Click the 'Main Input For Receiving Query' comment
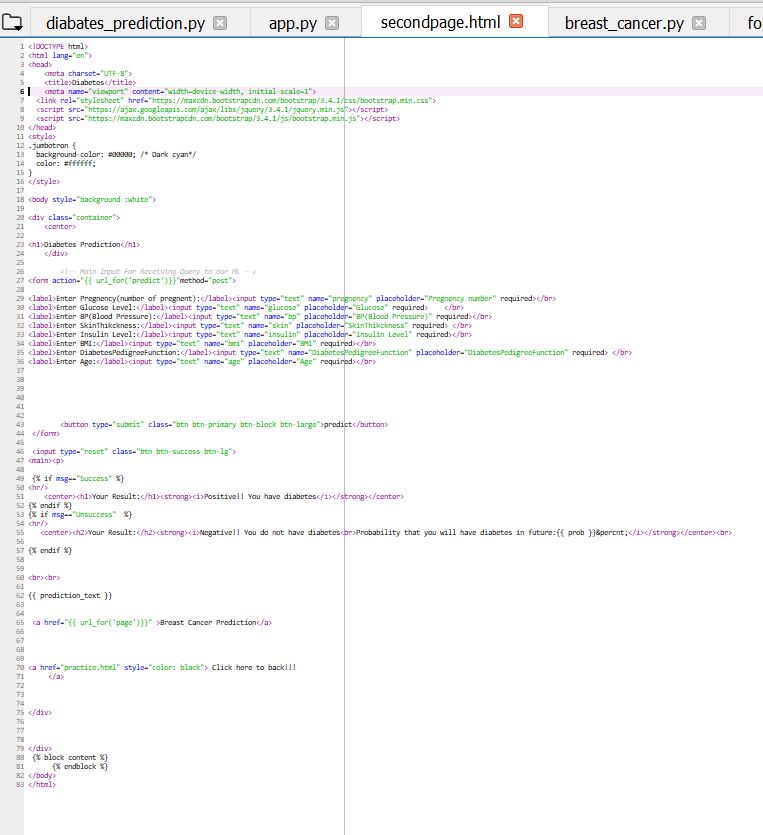763x835 pixels. coord(158,272)
